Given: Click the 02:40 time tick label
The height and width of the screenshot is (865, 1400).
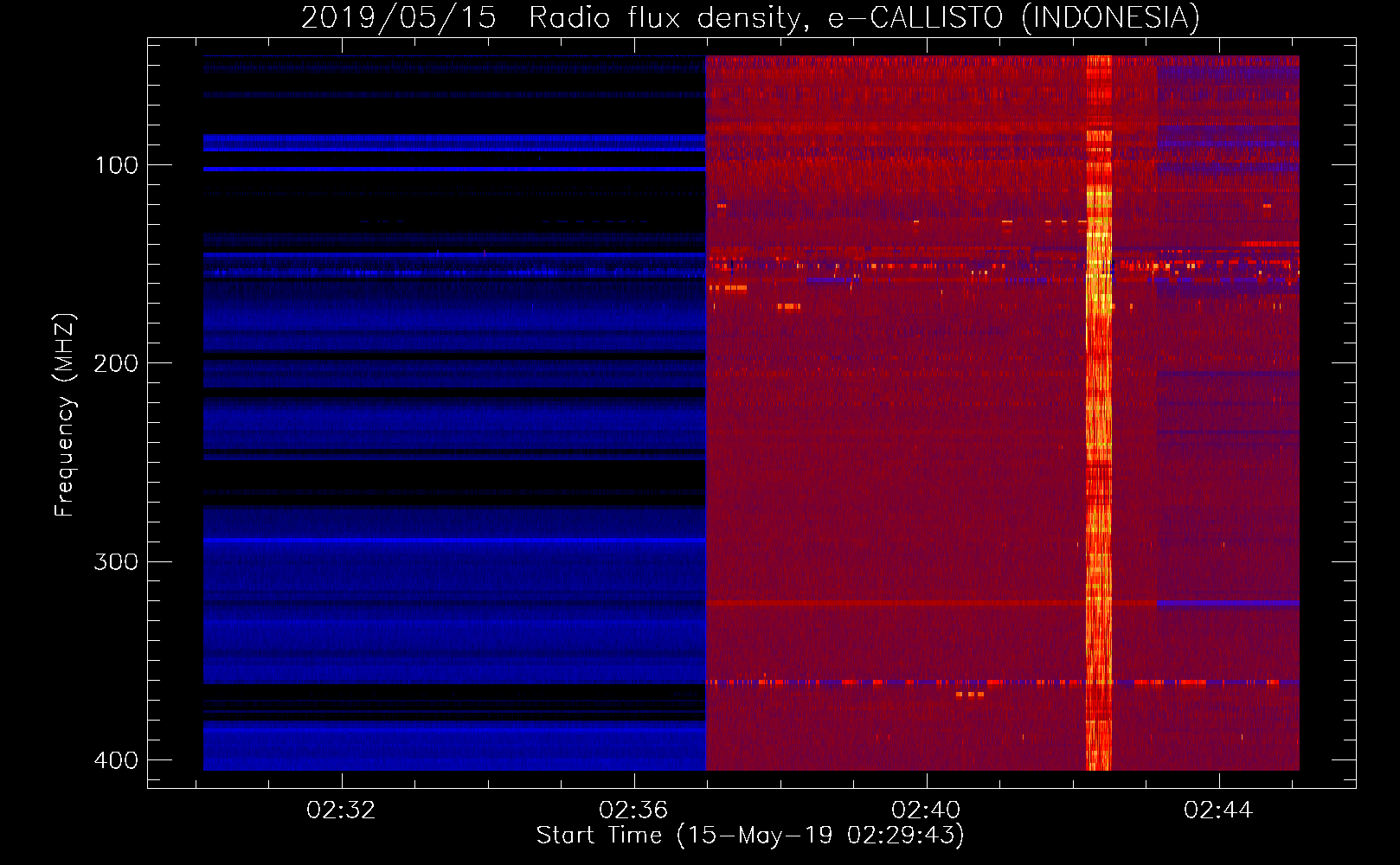Looking at the screenshot, I should pyautogui.click(x=927, y=811).
